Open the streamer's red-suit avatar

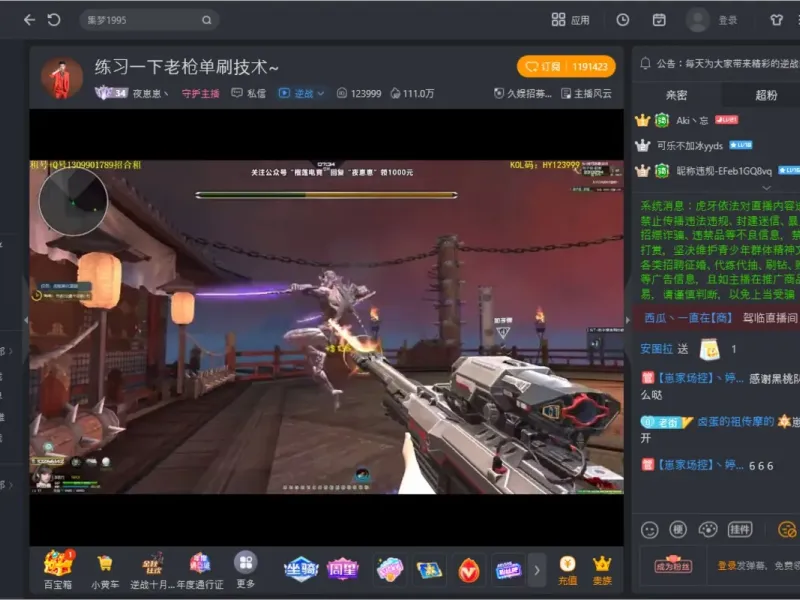pyautogui.click(x=62, y=78)
